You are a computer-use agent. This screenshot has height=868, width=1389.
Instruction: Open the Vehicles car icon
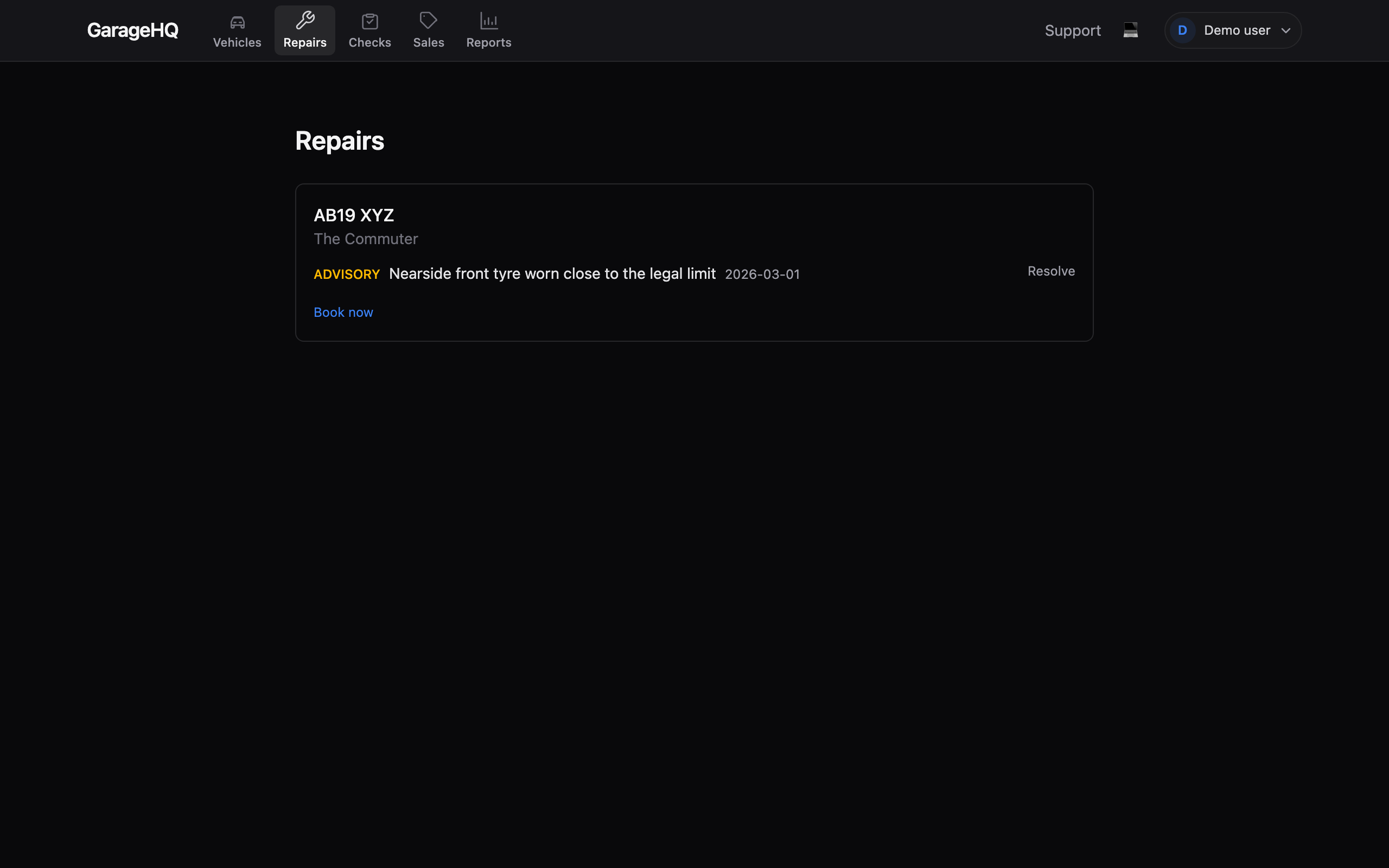pos(237,22)
